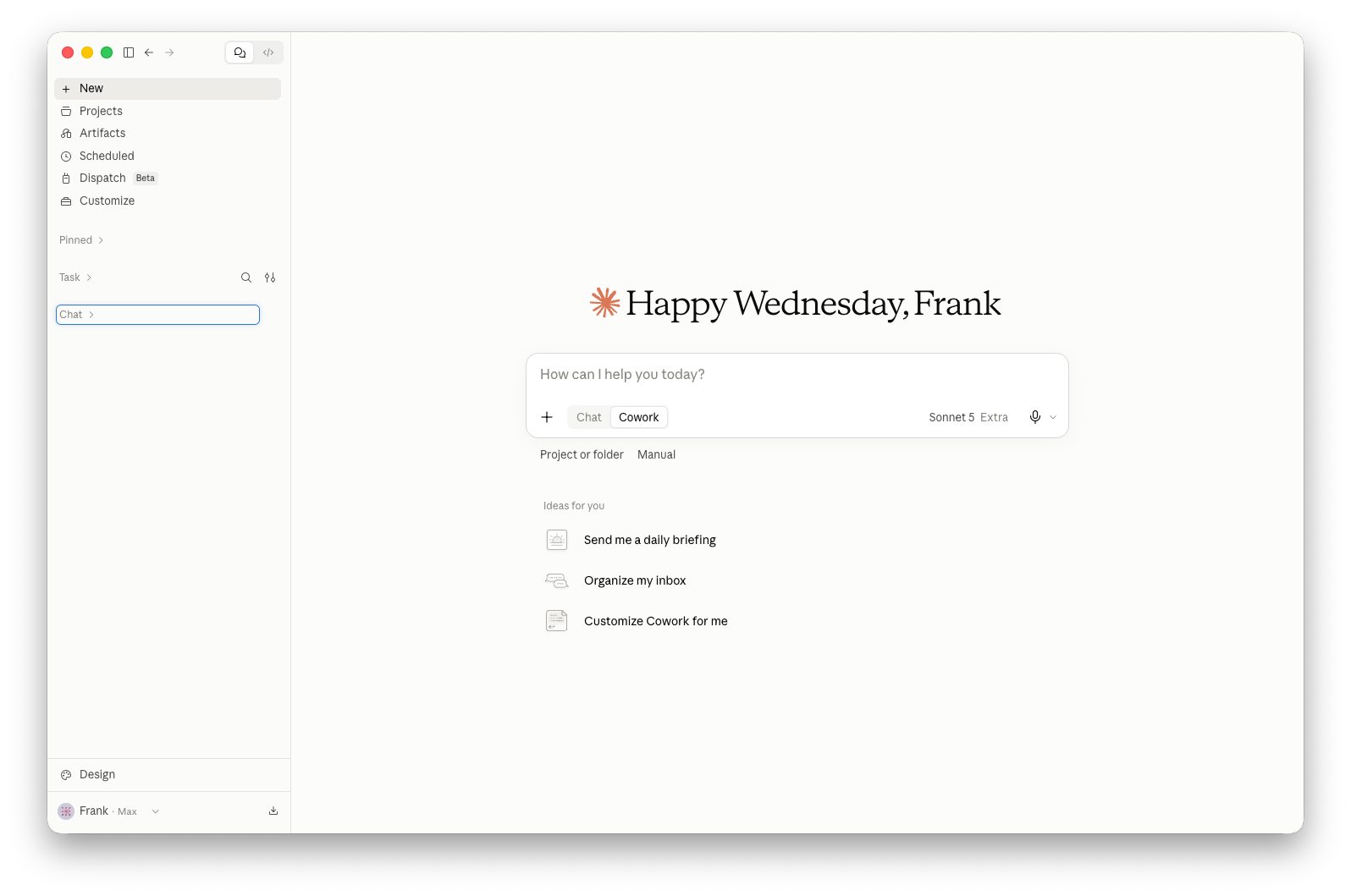Expand the voice options chevron
This screenshot has height=896, width=1351.
[x=1053, y=417]
